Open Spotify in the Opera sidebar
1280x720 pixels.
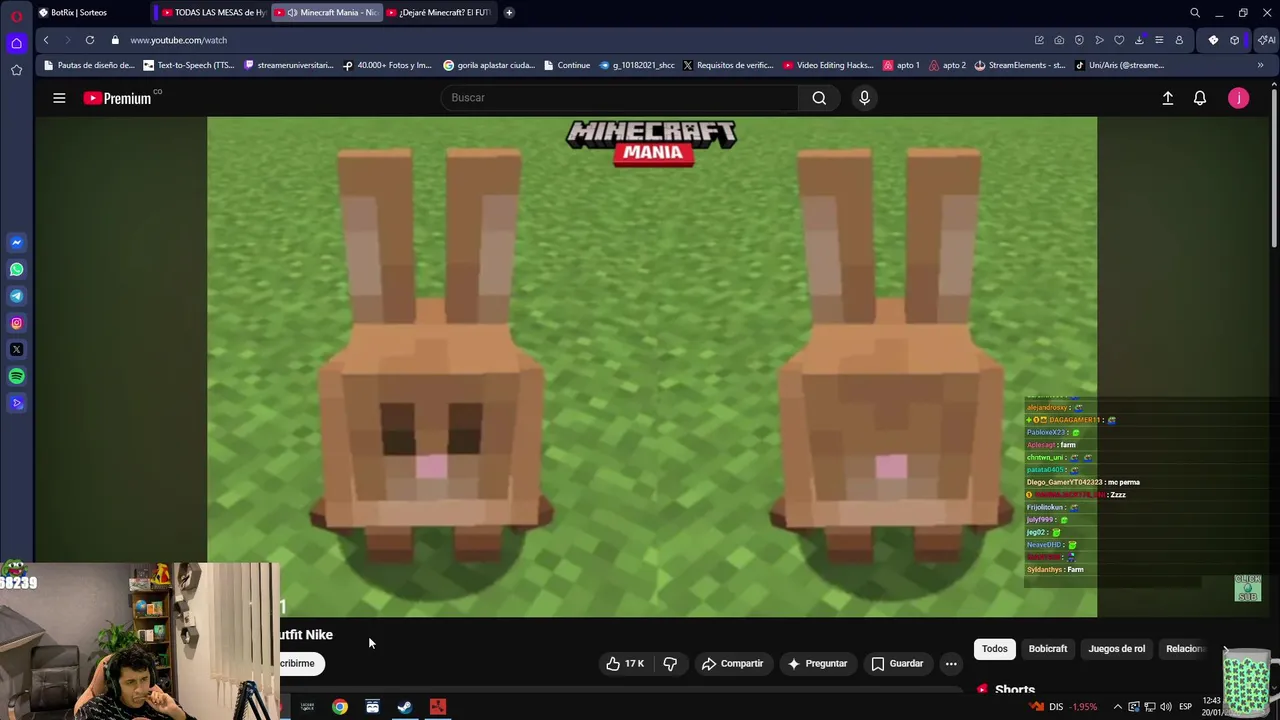[x=16, y=376]
